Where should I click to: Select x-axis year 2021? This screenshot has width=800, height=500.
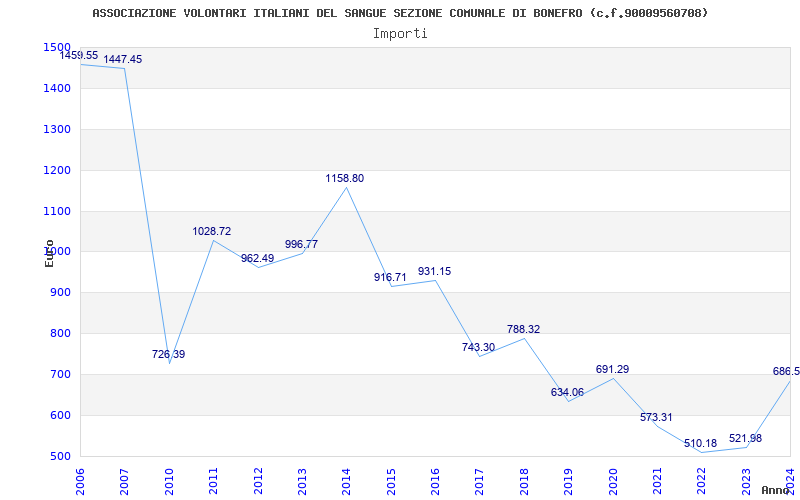(x=657, y=482)
